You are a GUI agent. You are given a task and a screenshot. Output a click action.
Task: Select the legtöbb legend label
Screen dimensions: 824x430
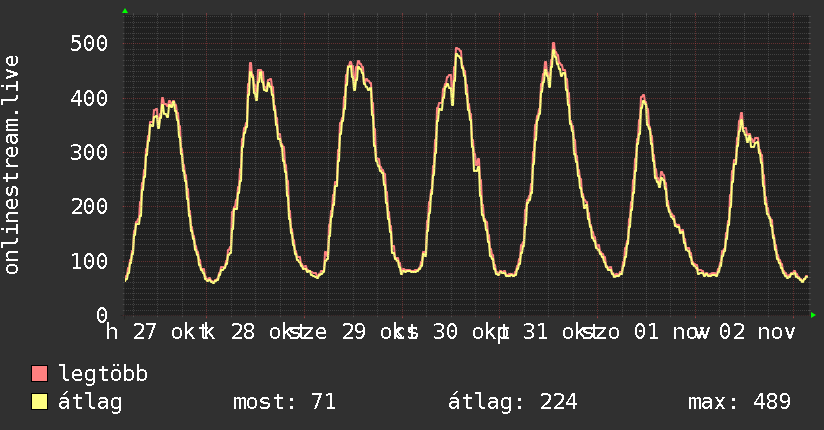click(103, 373)
